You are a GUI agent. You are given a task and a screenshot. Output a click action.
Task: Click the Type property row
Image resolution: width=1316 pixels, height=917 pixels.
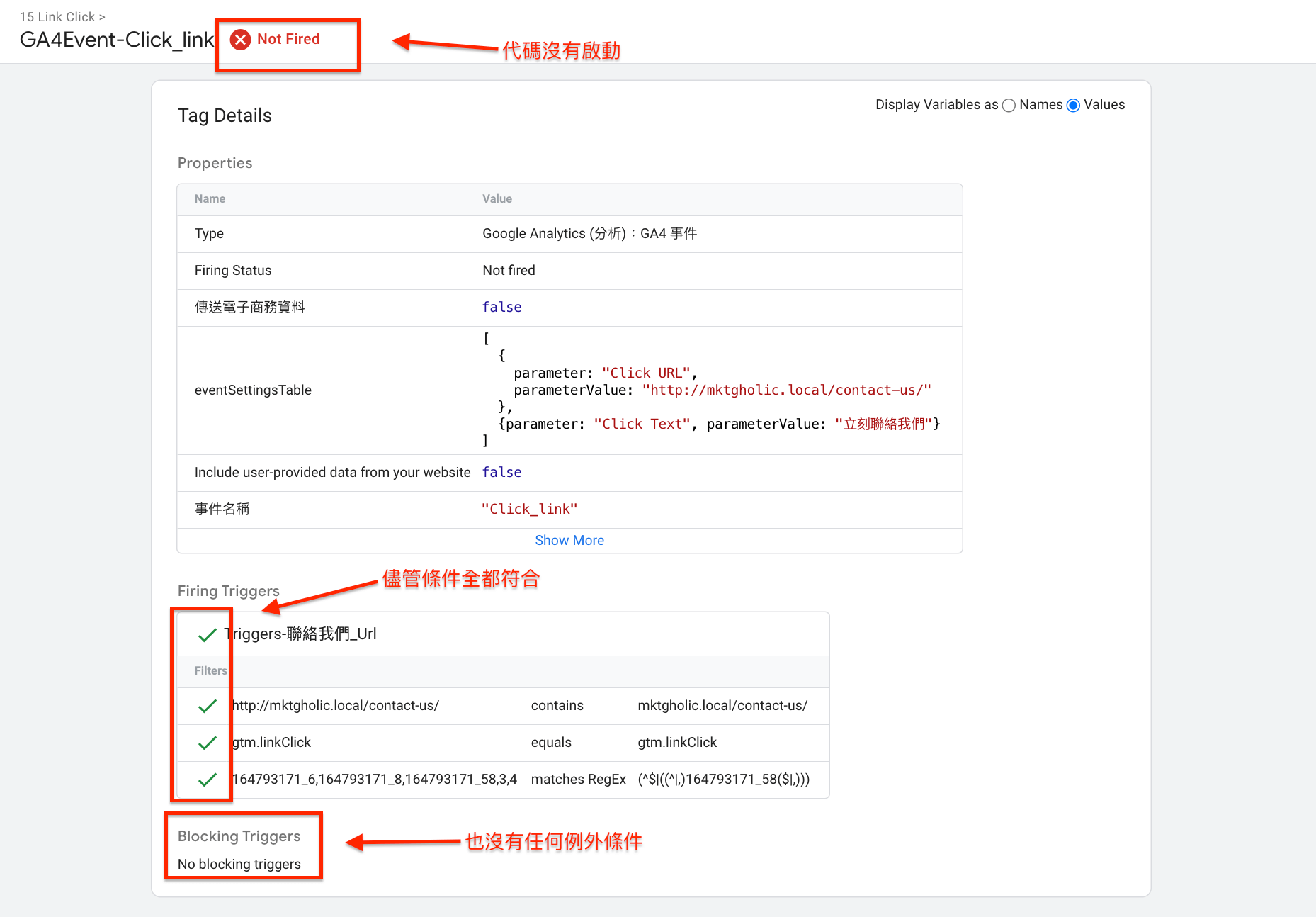(569, 234)
